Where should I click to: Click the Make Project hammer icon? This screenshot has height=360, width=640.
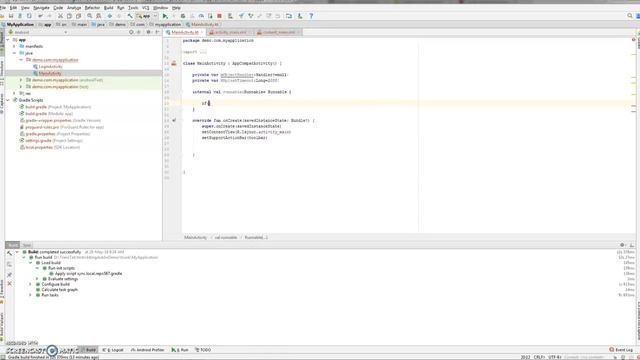coord(130,16)
